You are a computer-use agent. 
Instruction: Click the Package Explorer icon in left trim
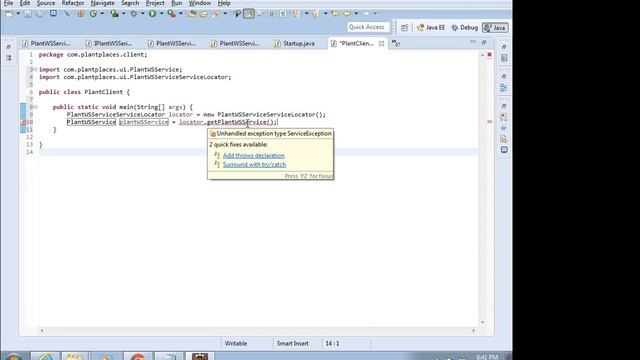9,58
